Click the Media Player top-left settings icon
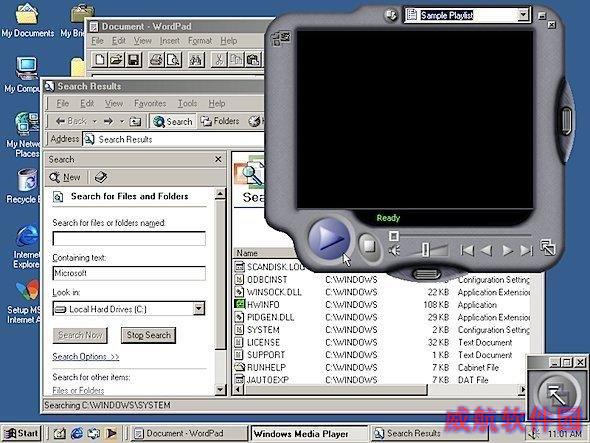The width and height of the screenshot is (590, 443). point(281,38)
